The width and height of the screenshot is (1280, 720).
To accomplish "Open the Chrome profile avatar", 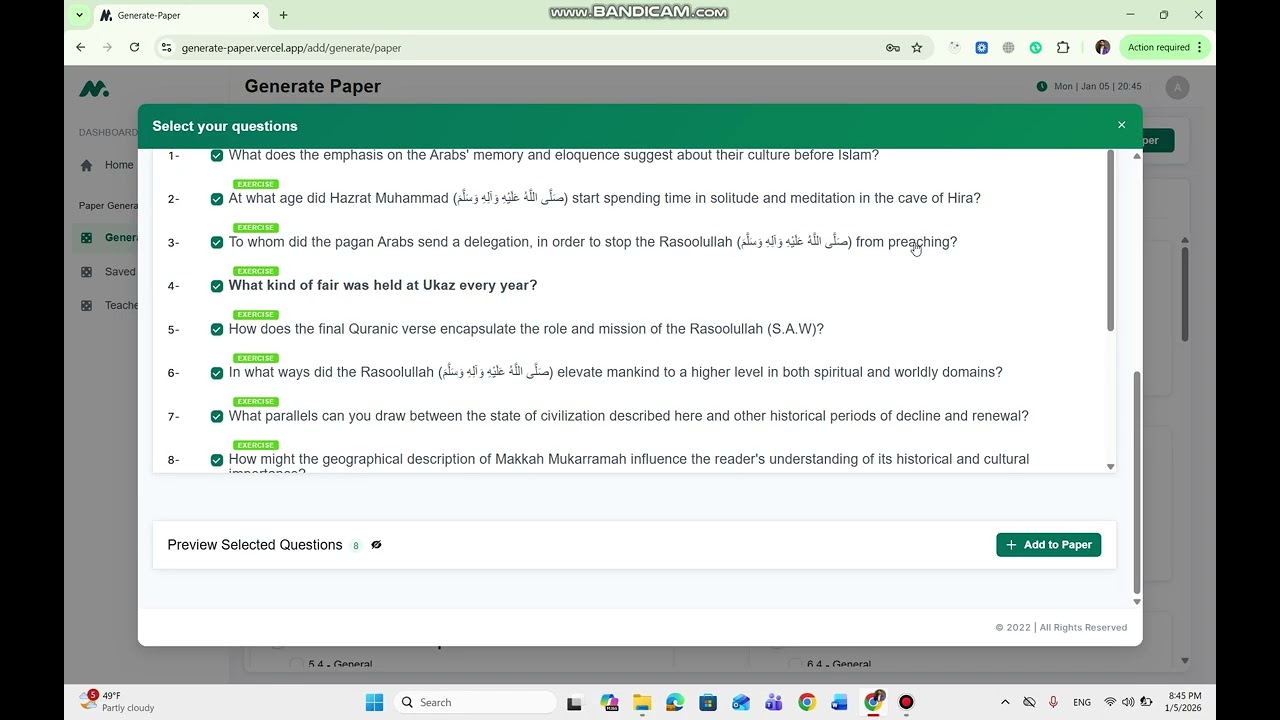I will (x=1102, y=47).
